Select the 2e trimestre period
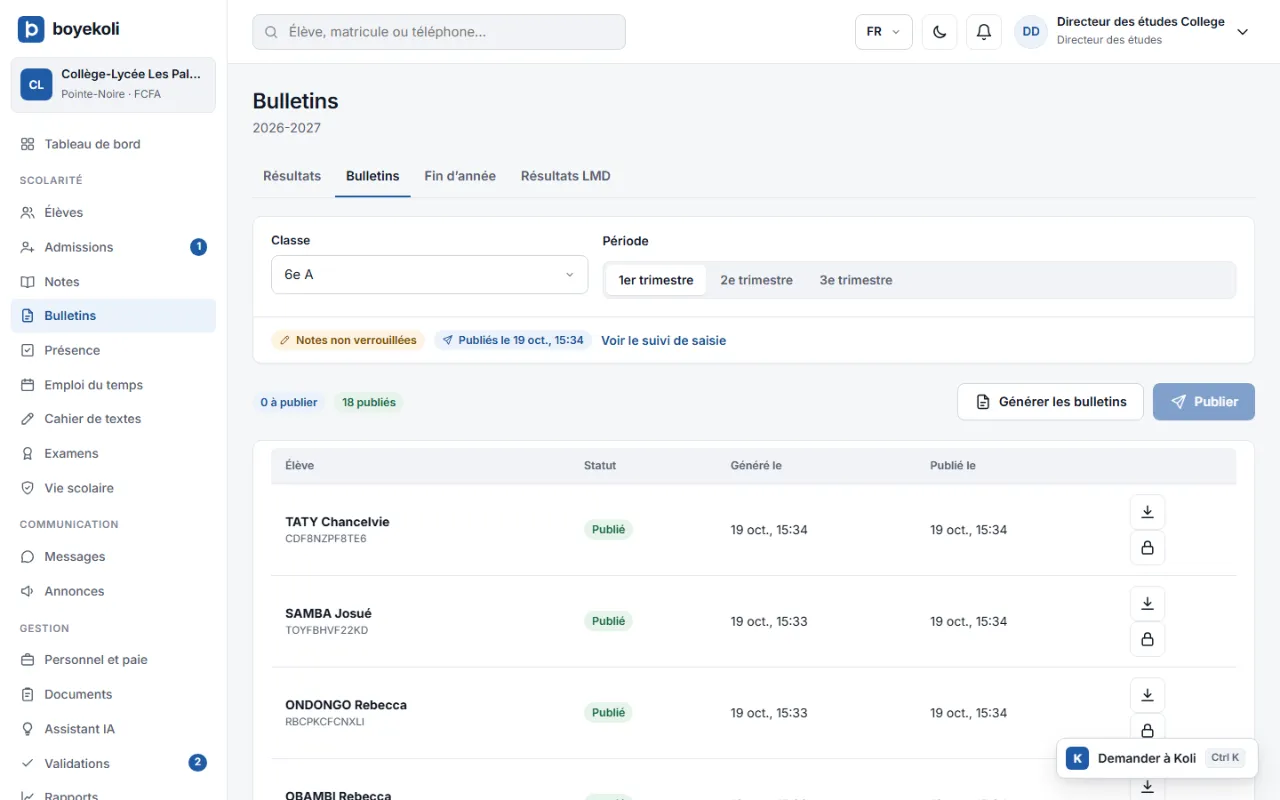 click(x=756, y=280)
